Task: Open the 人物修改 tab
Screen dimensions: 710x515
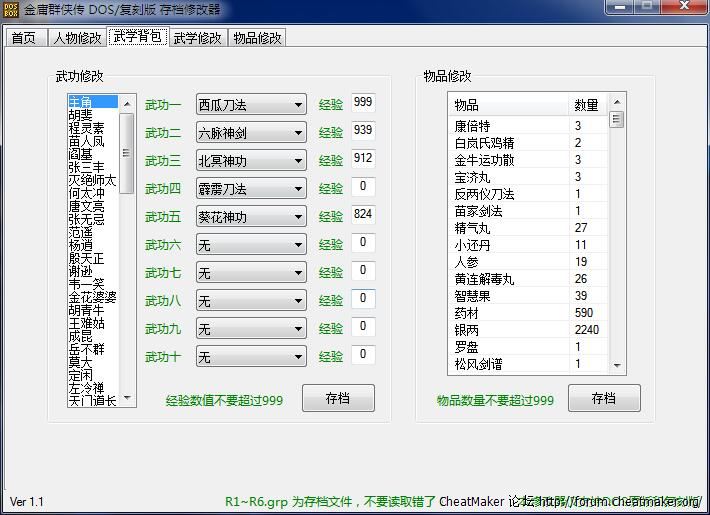Action: (x=77, y=38)
